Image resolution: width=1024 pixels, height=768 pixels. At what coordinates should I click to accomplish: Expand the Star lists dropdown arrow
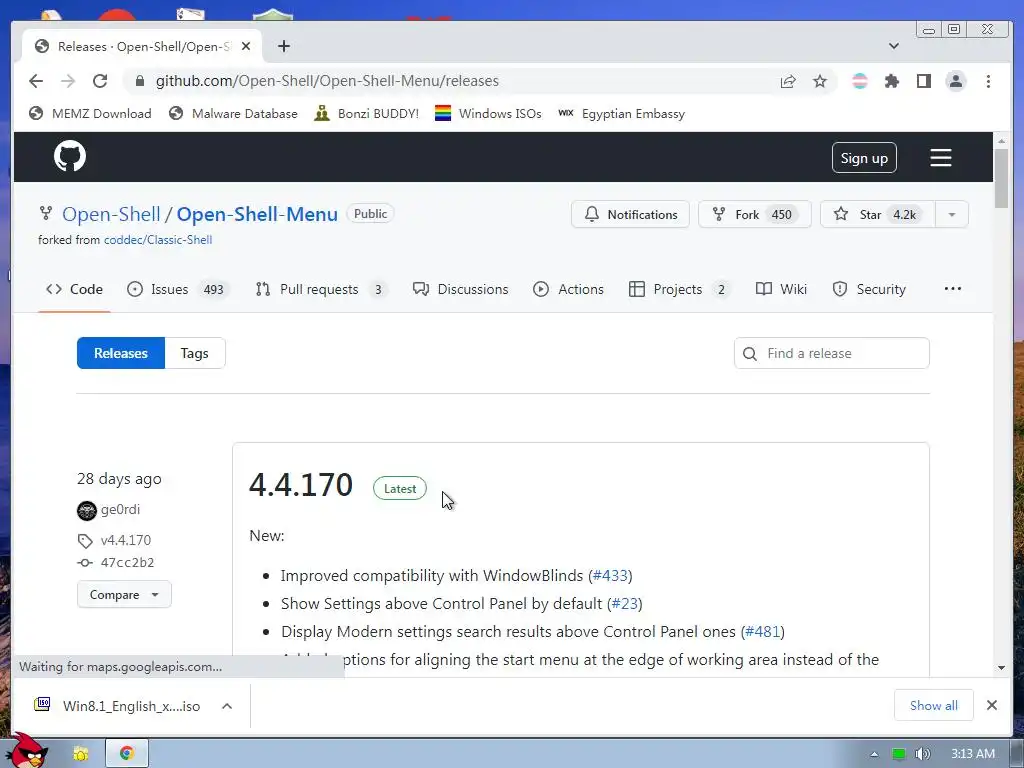[x=952, y=214]
